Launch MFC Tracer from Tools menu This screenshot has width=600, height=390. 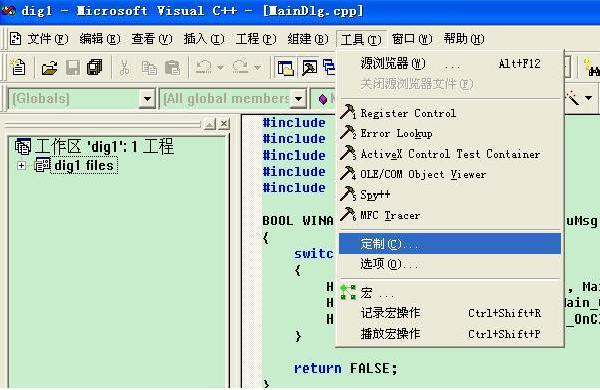(x=450, y=215)
